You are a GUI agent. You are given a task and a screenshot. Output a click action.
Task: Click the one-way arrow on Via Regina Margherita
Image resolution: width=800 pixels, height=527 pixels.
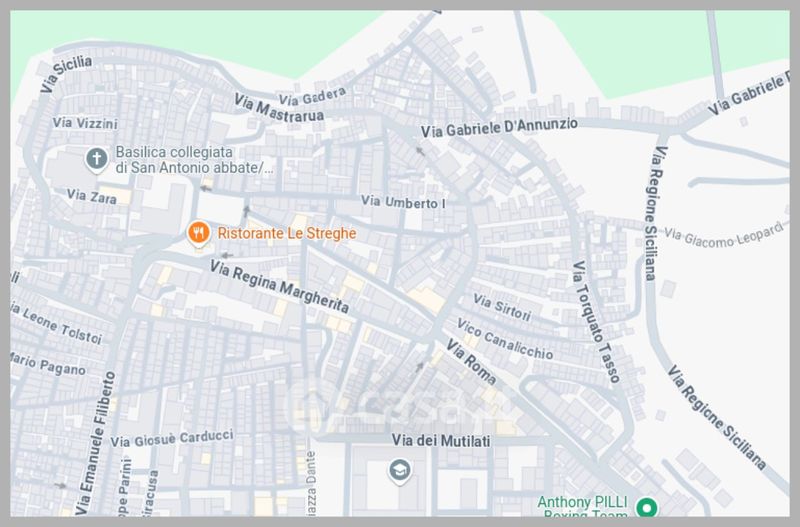[227, 255]
